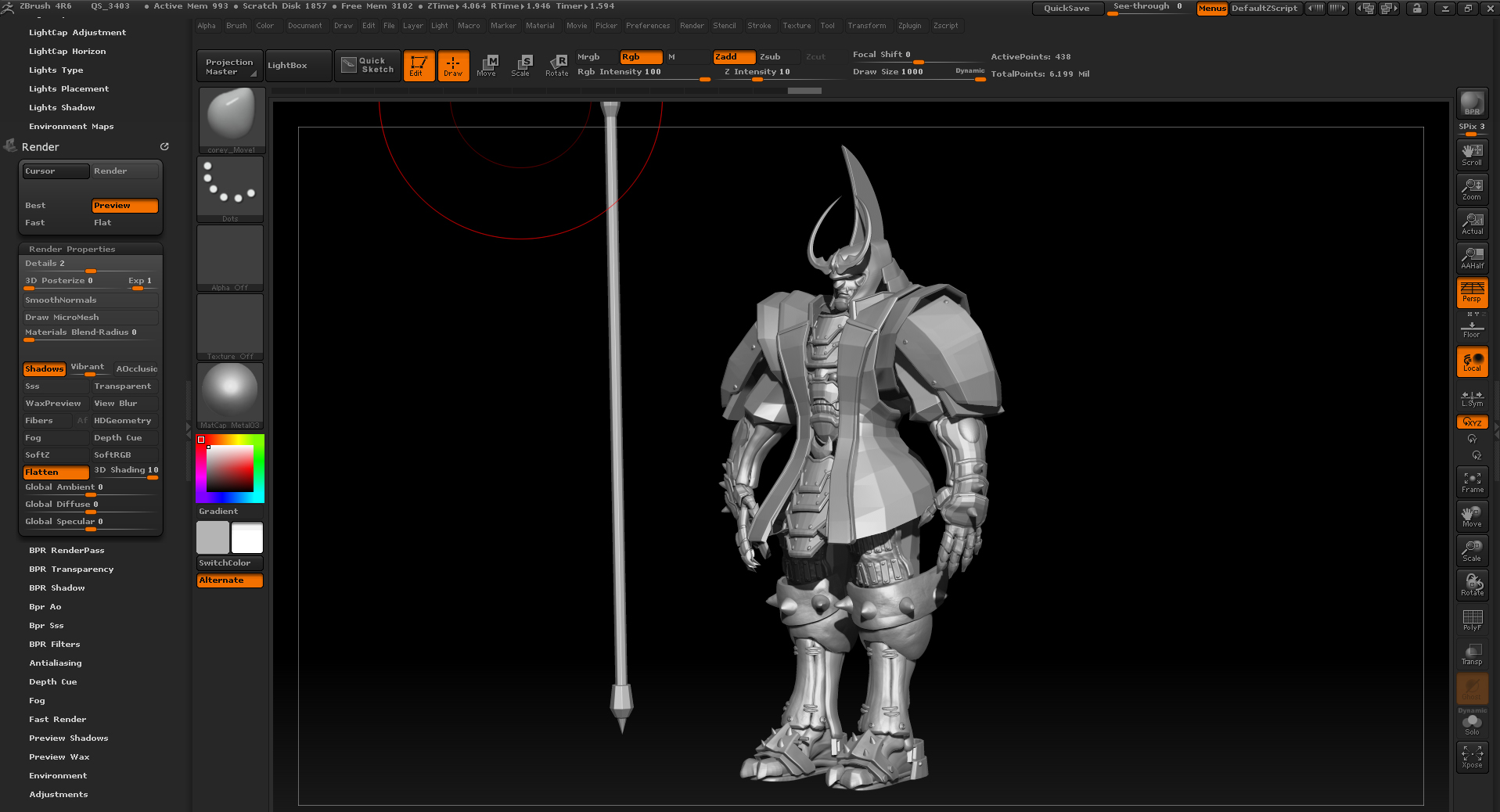Open the Transform menu
This screenshot has height=812, width=1500.
coord(867,26)
